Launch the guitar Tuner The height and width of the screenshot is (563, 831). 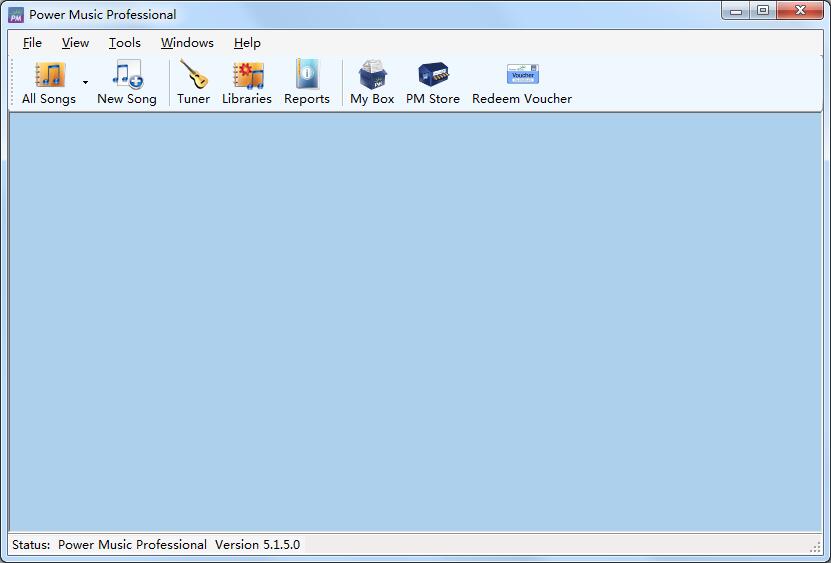[x=193, y=82]
